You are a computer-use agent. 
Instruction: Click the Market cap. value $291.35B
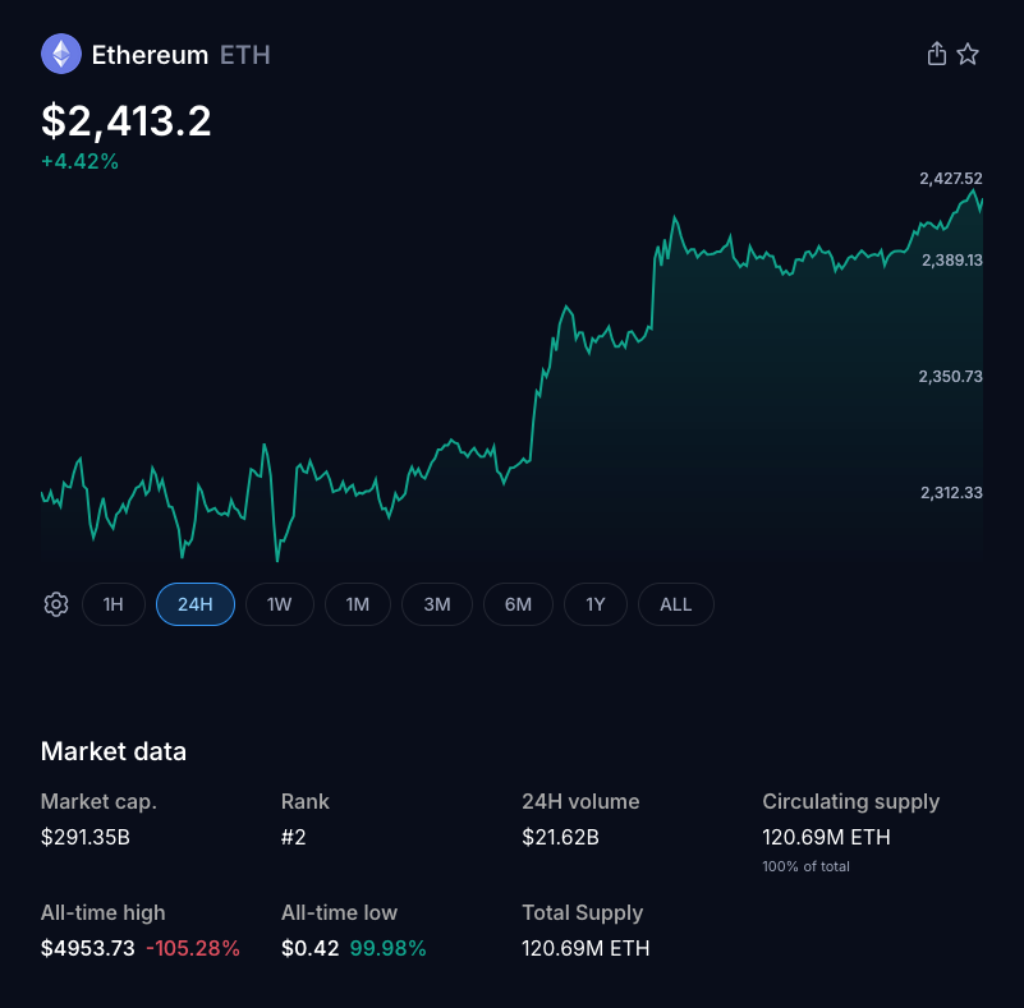pos(85,837)
